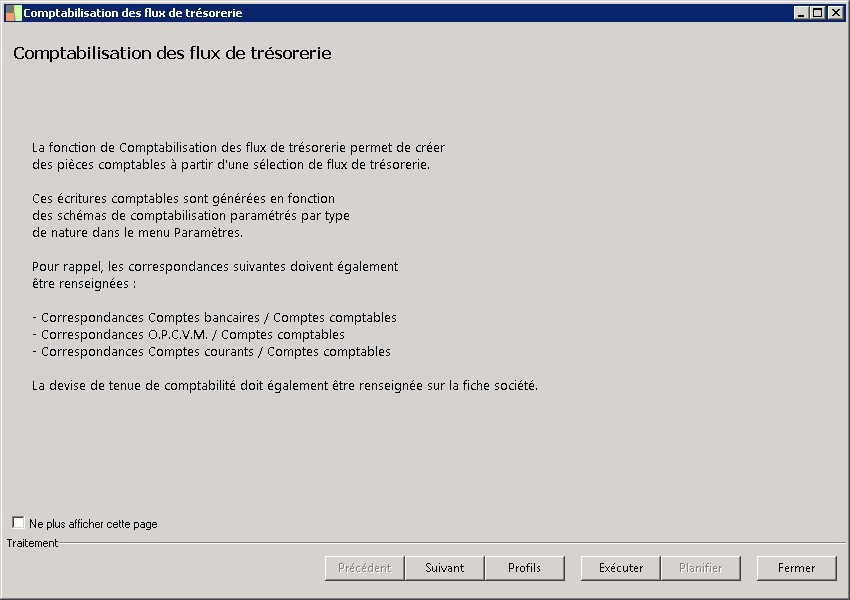This screenshot has width=850, height=600.
Task: Open the Profils button
Action: [x=525, y=568]
